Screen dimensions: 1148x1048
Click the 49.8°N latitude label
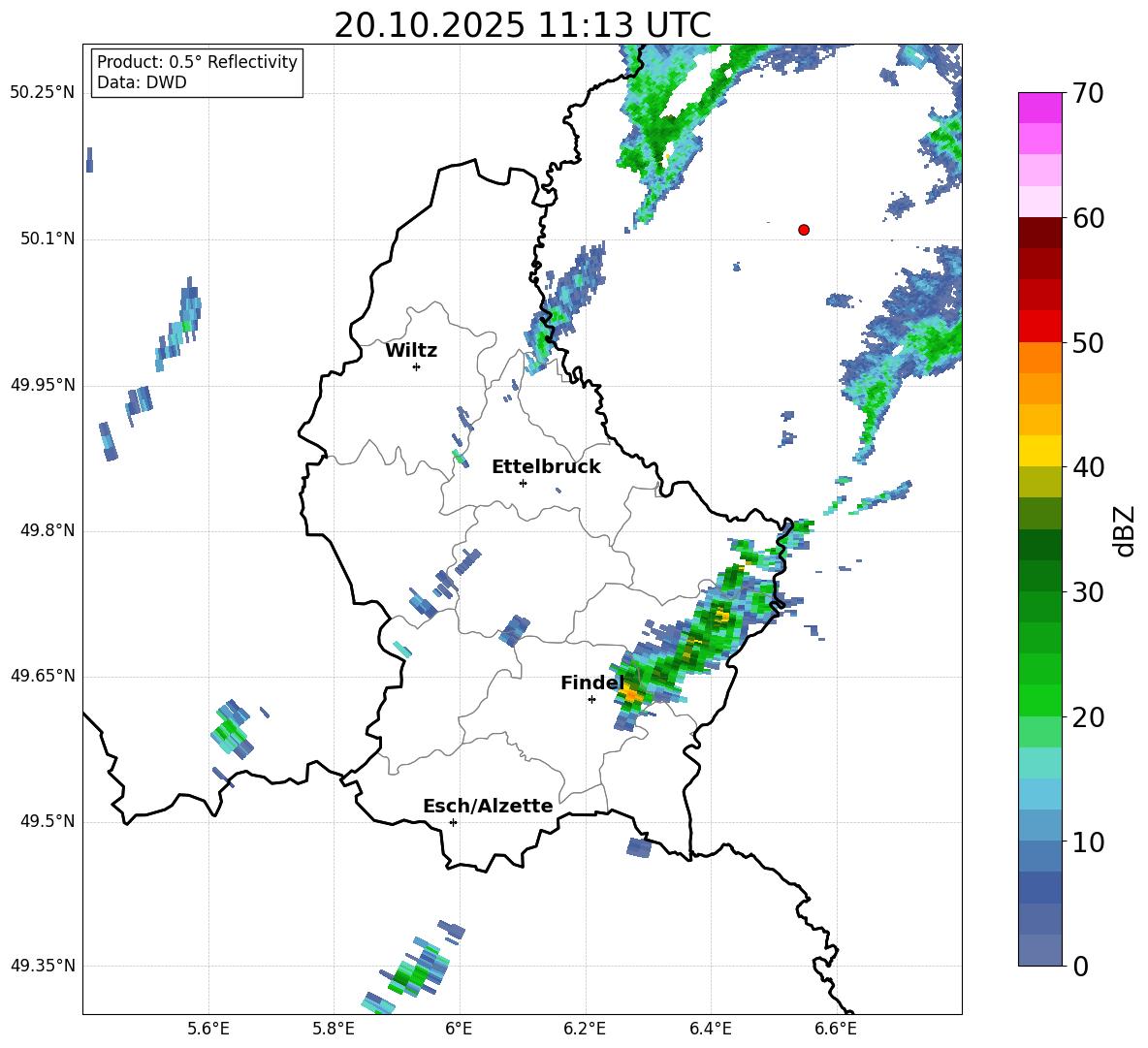(x=47, y=530)
